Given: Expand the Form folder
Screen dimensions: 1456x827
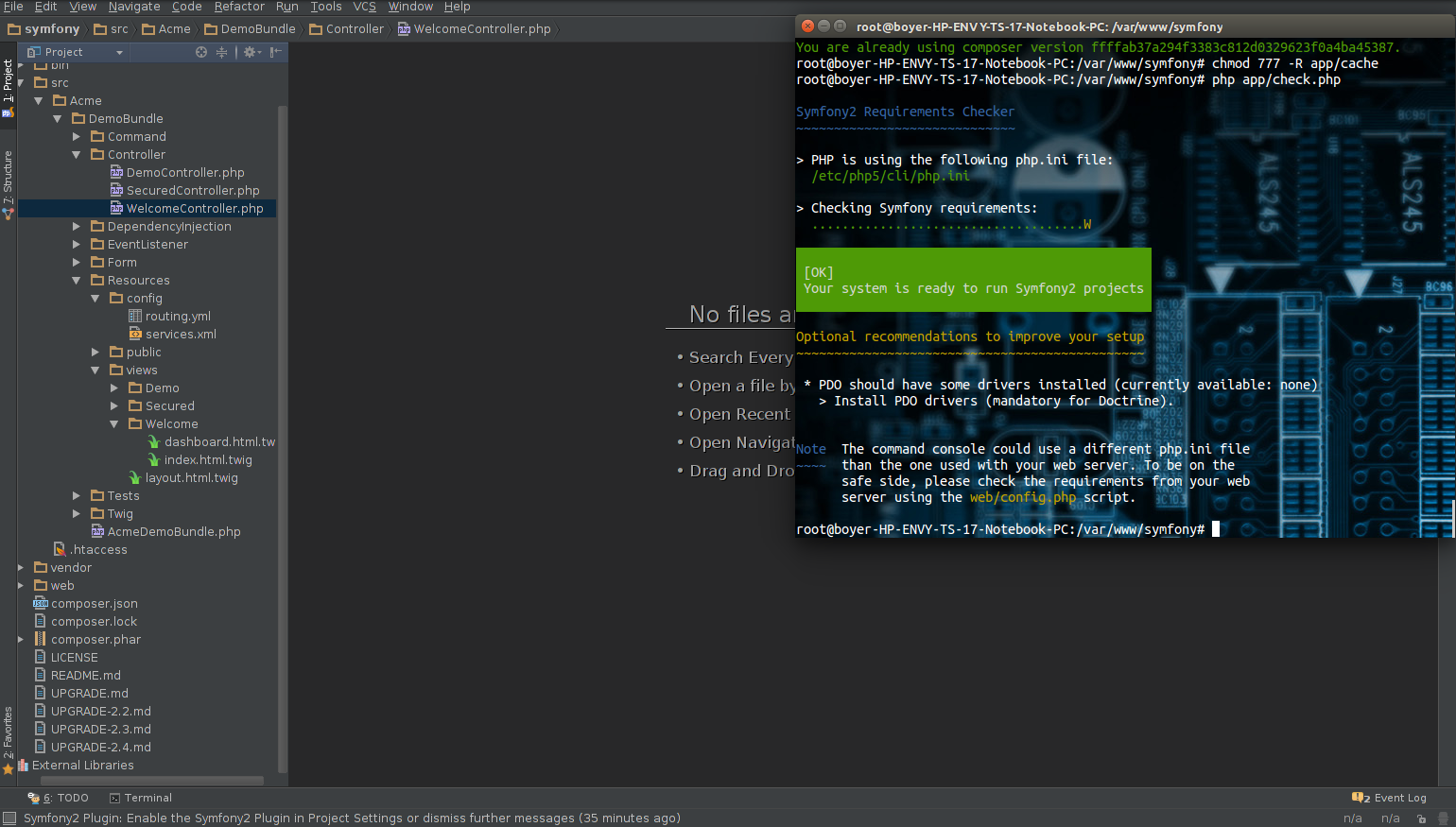Looking at the screenshot, I should 77,263.
